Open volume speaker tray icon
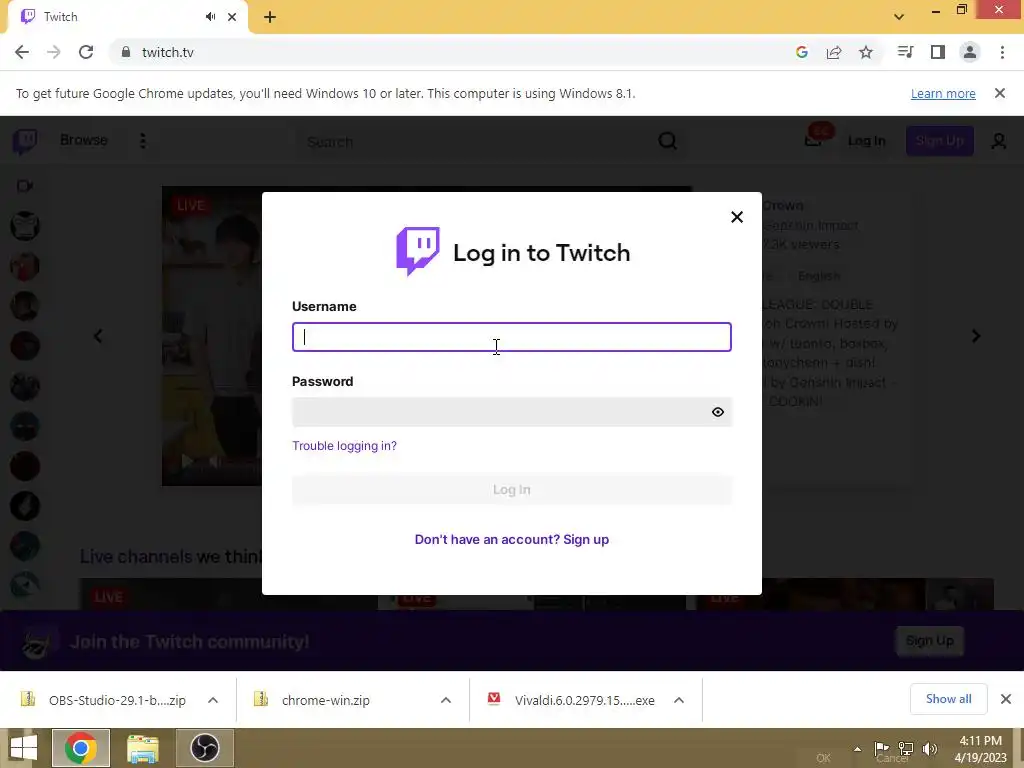 tap(930, 748)
